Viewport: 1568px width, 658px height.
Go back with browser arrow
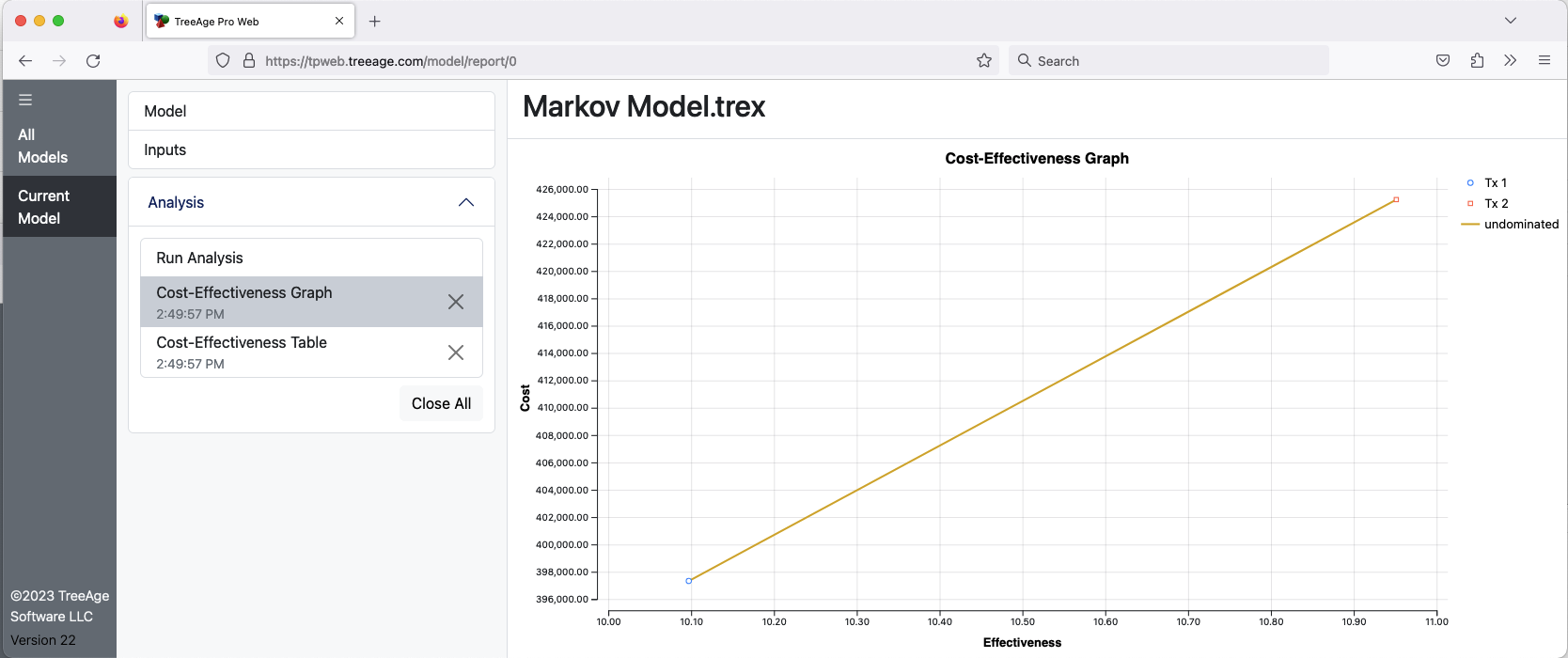(x=25, y=61)
